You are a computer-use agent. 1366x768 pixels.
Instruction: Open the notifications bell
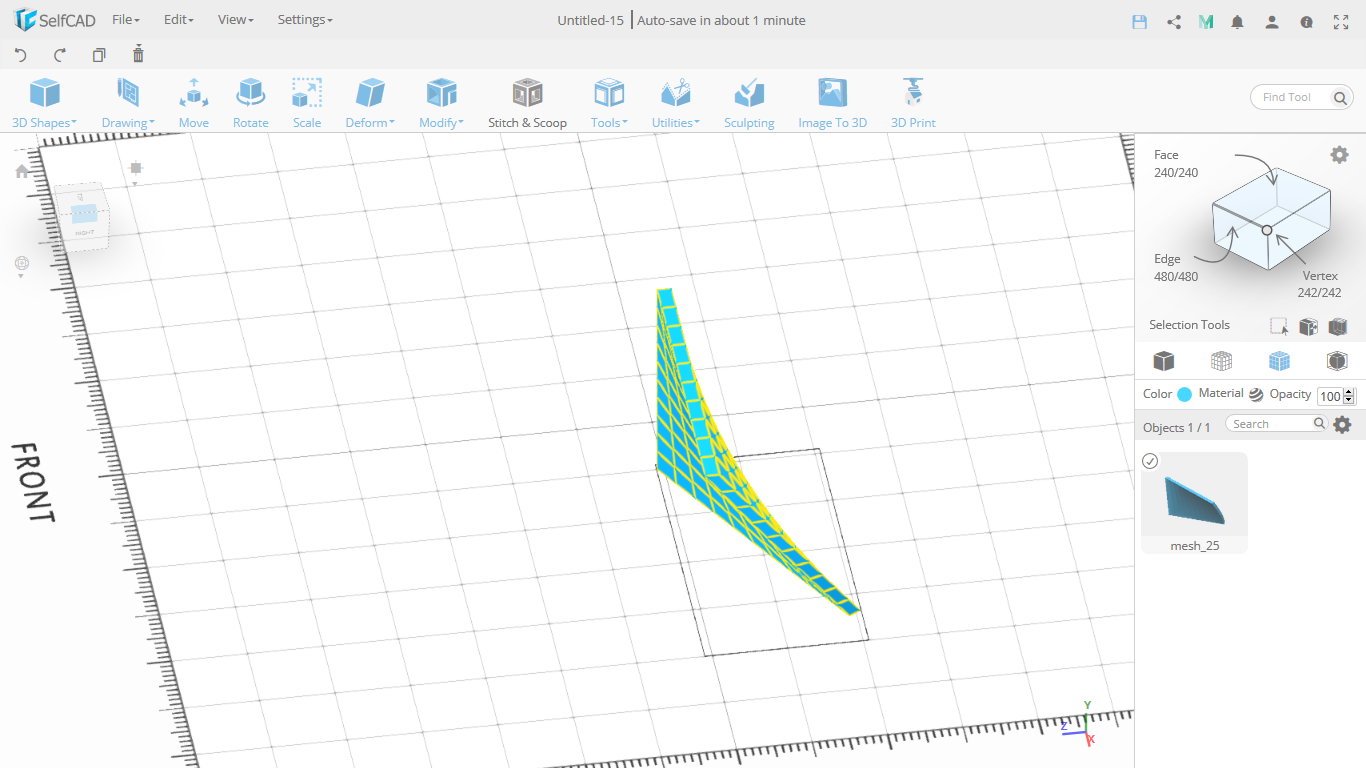pos(1238,22)
